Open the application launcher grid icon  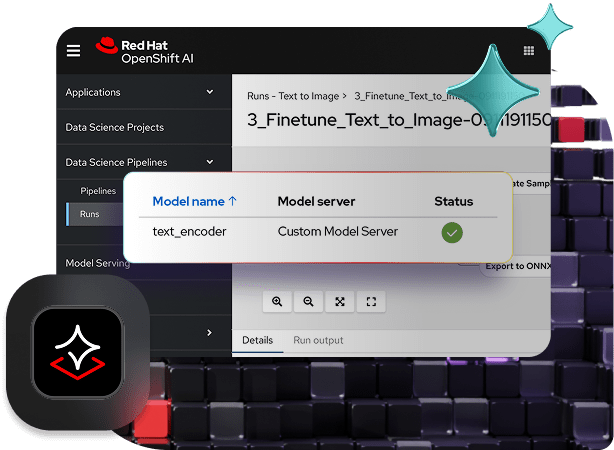pos(529,51)
